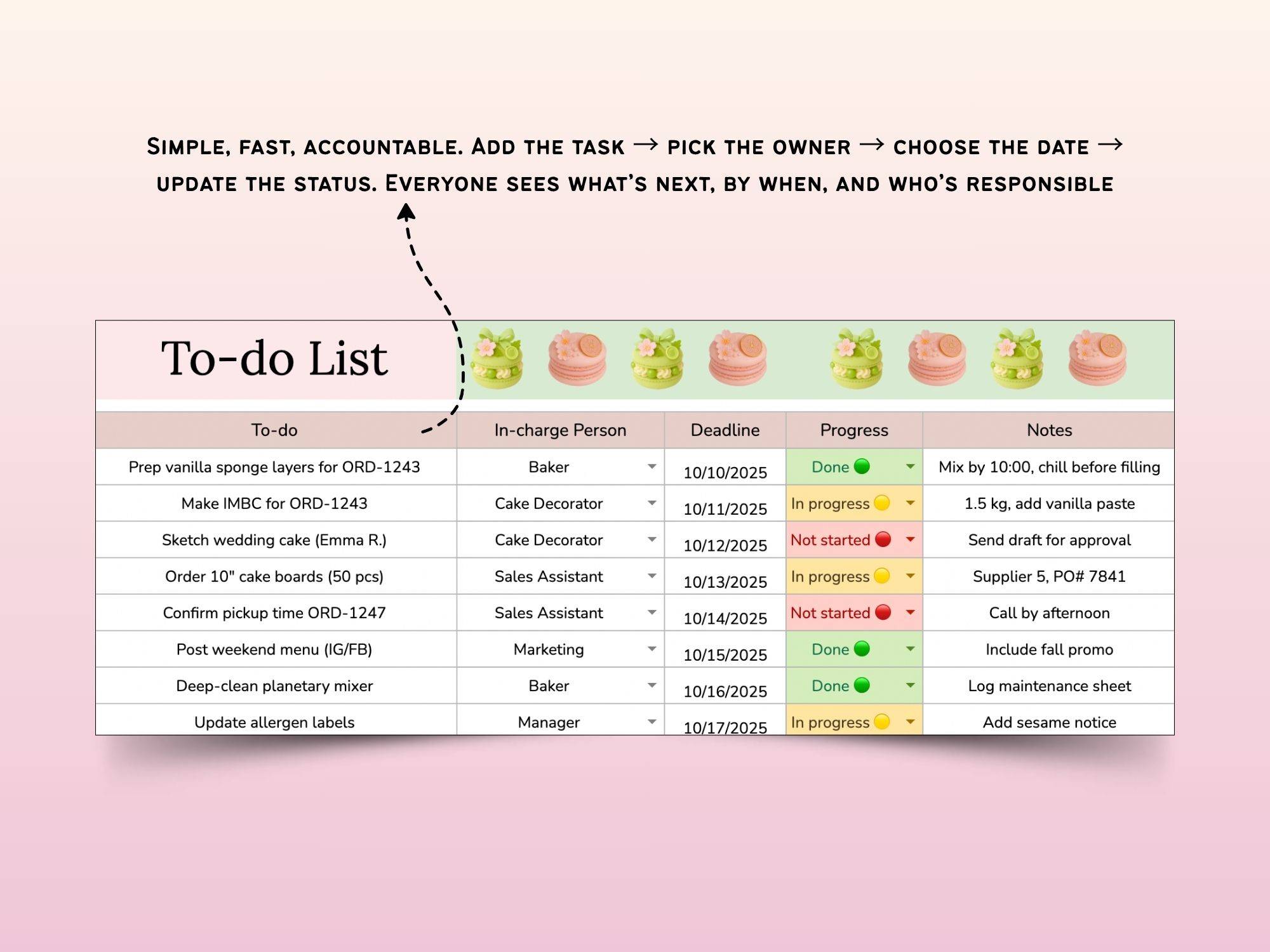Expand the In-charge Person dropdown for Make IMBC row
Viewport: 1270px width, 952px height.
tap(652, 503)
